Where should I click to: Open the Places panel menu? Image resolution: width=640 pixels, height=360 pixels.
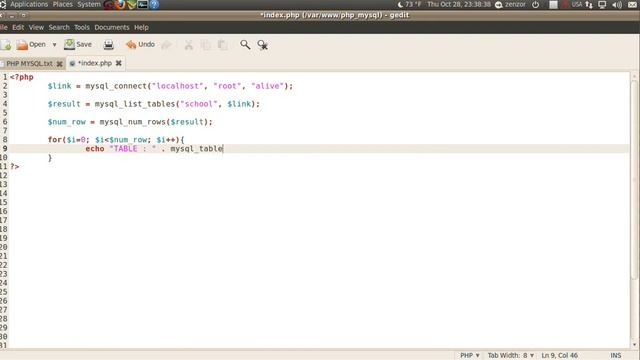pos(62,4)
